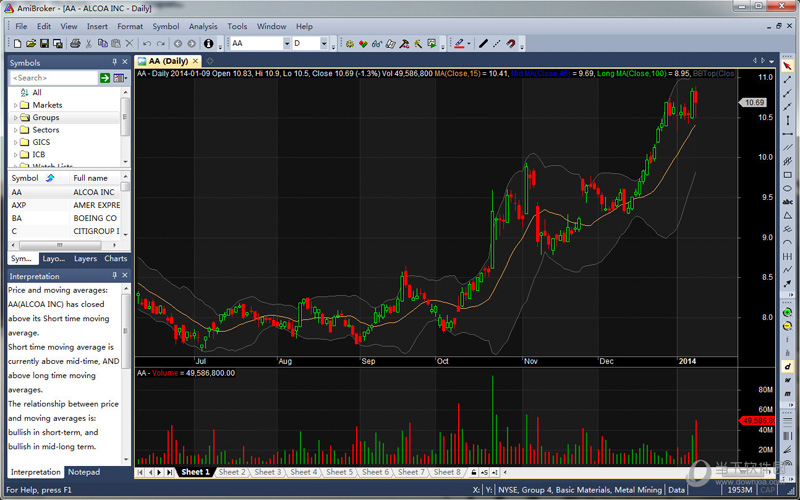Image resolution: width=800 pixels, height=500 pixels.
Task: Click the Copy toolbar icon
Action: [x=103, y=44]
